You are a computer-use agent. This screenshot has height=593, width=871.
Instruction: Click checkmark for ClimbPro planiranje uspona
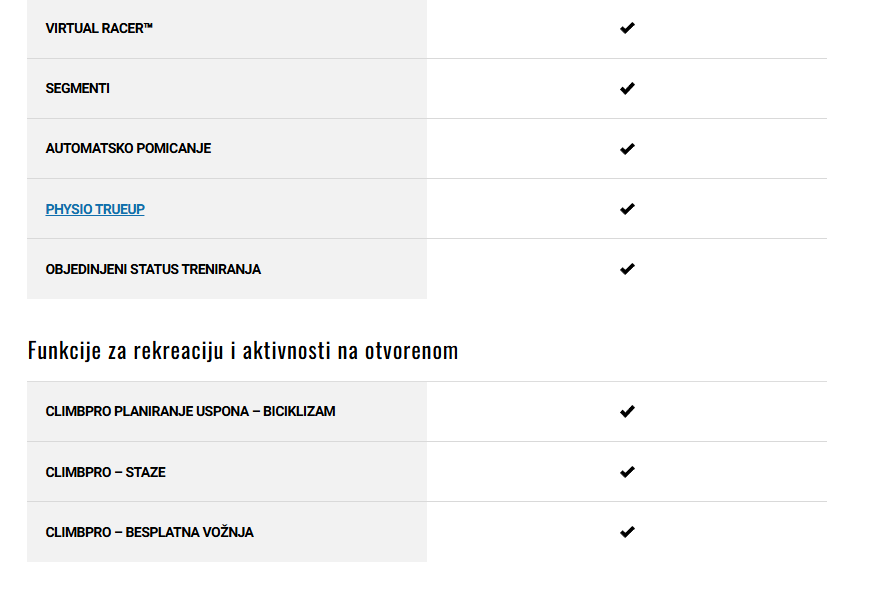click(x=627, y=411)
